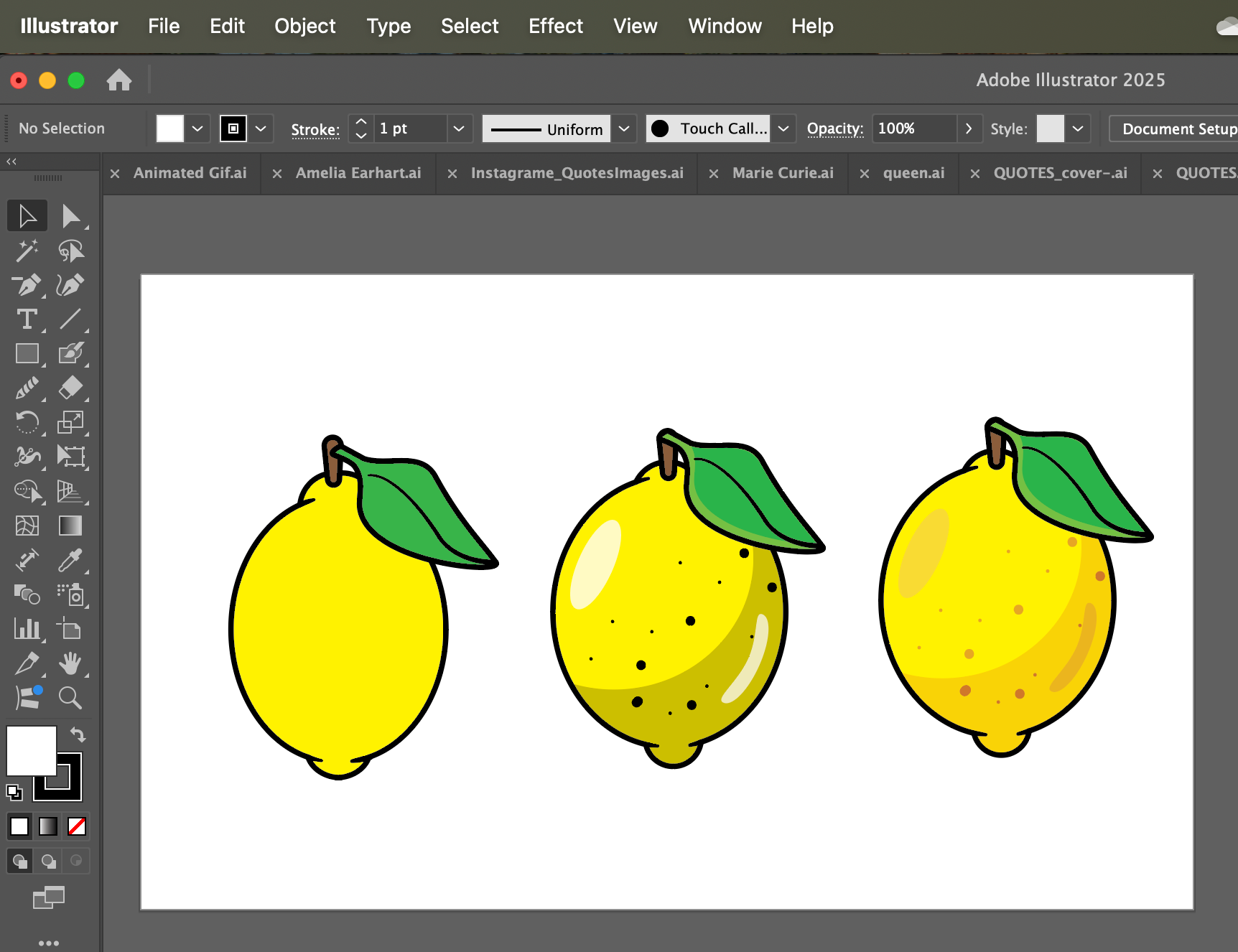Image resolution: width=1238 pixels, height=952 pixels.
Task: Click the stroke swatch in control bar
Action: pyautogui.click(x=233, y=129)
